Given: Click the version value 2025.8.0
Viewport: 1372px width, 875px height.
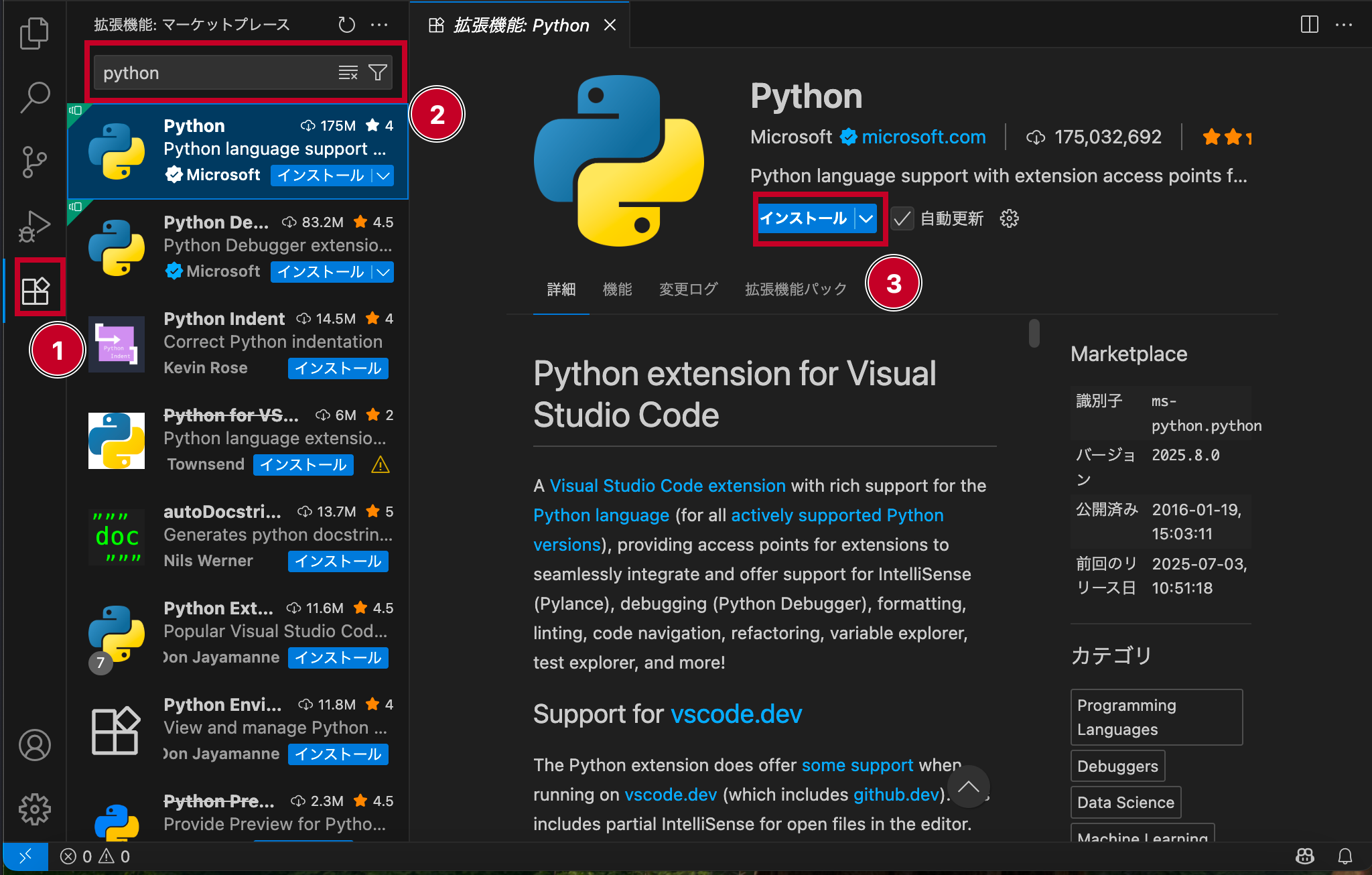Looking at the screenshot, I should pos(1185,455).
